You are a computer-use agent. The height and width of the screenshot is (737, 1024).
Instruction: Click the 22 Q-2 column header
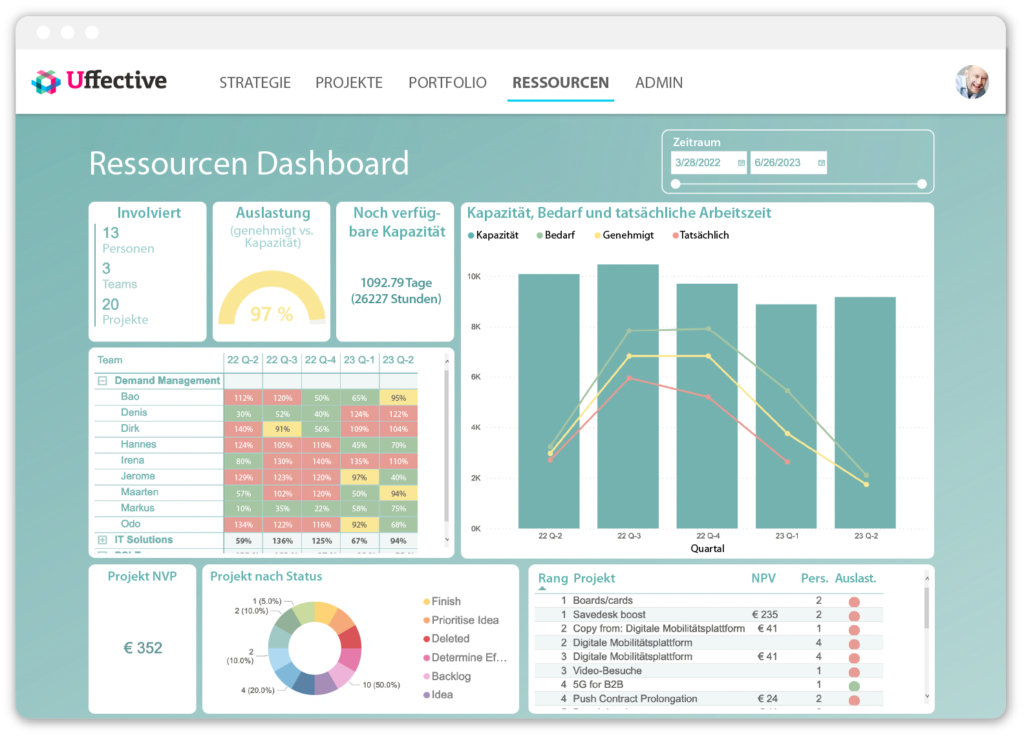pyautogui.click(x=243, y=360)
